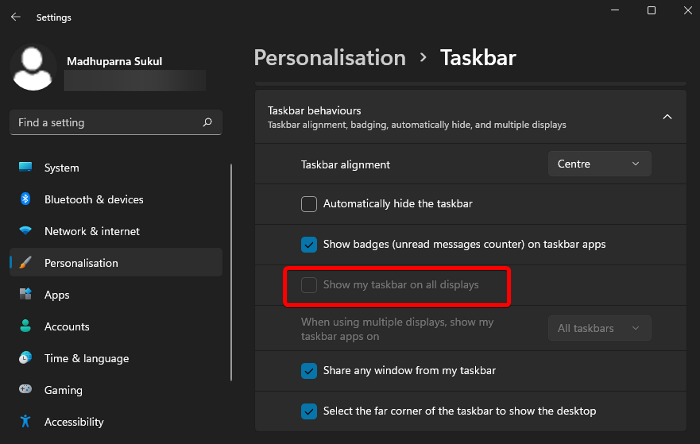Image resolution: width=700 pixels, height=444 pixels.
Task: Collapse the Taskbar behaviours section
Action: (667, 117)
